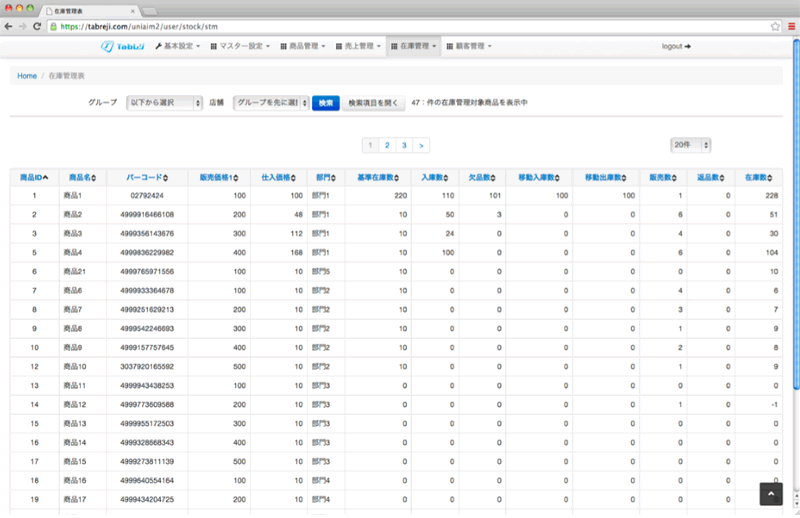This screenshot has height=518, width=800.
Task: Sort table by 商品ID column
Action: [x=33, y=177]
